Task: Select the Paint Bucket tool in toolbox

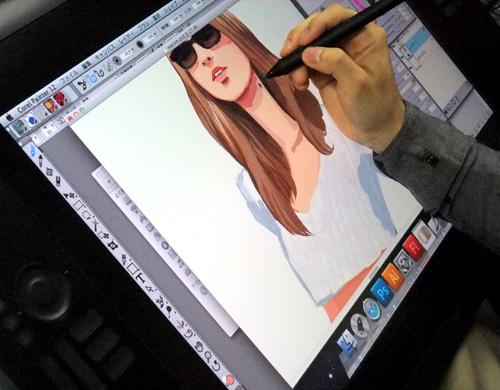Action: [49, 172]
